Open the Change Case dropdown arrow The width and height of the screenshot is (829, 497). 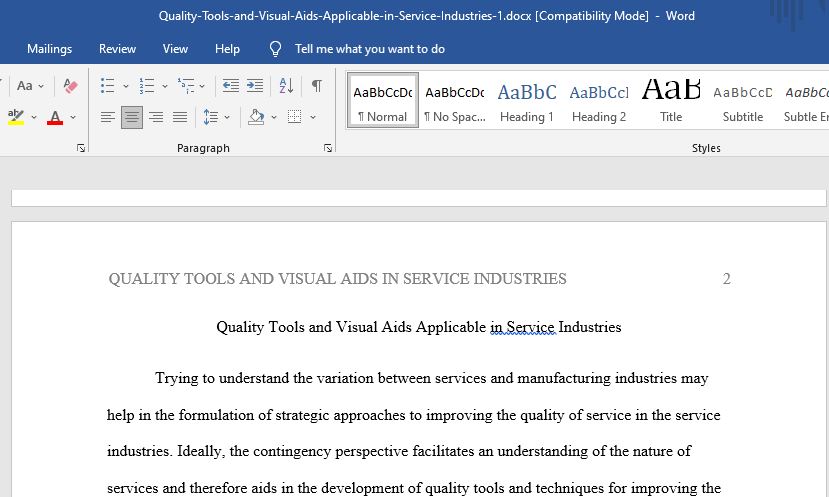[41, 86]
